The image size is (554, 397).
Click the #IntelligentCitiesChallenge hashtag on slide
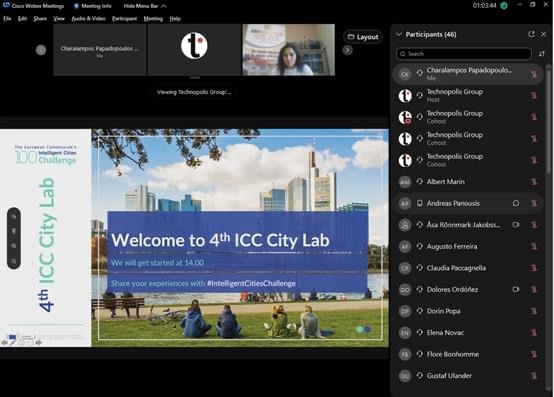(251, 283)
